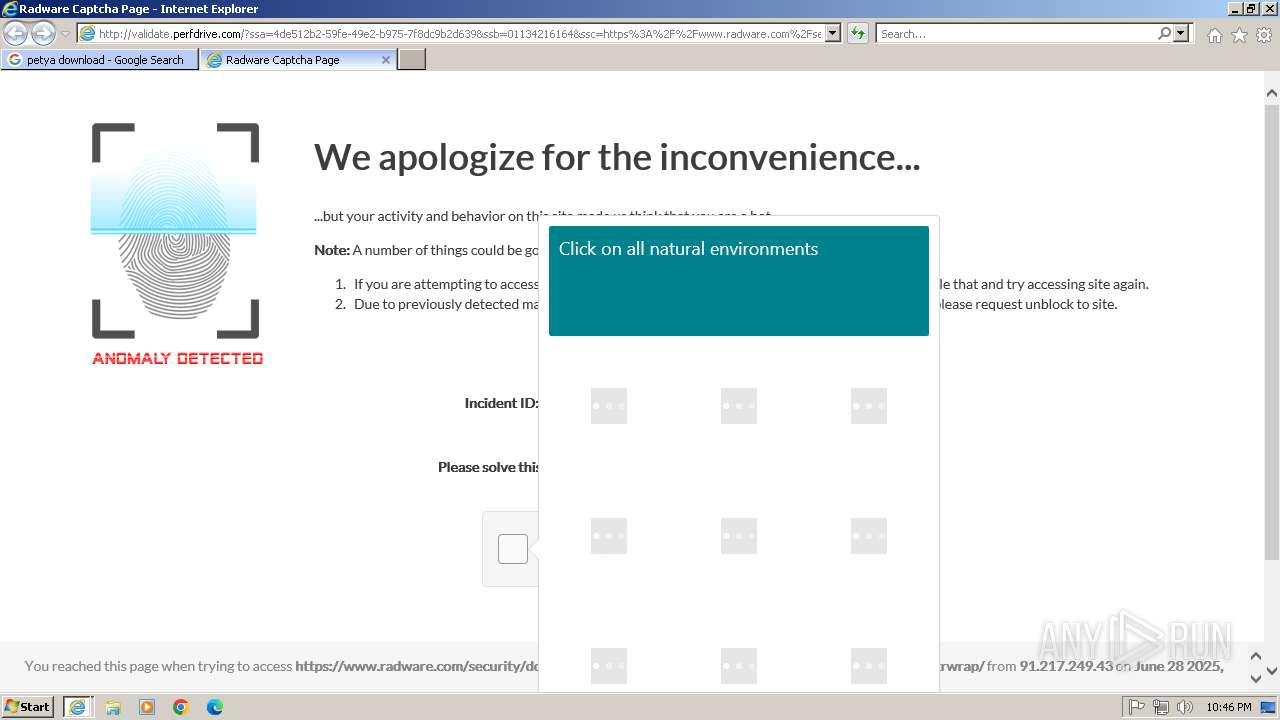Select the center captcha image tile

pyautogui.click(x=739, y=536)
